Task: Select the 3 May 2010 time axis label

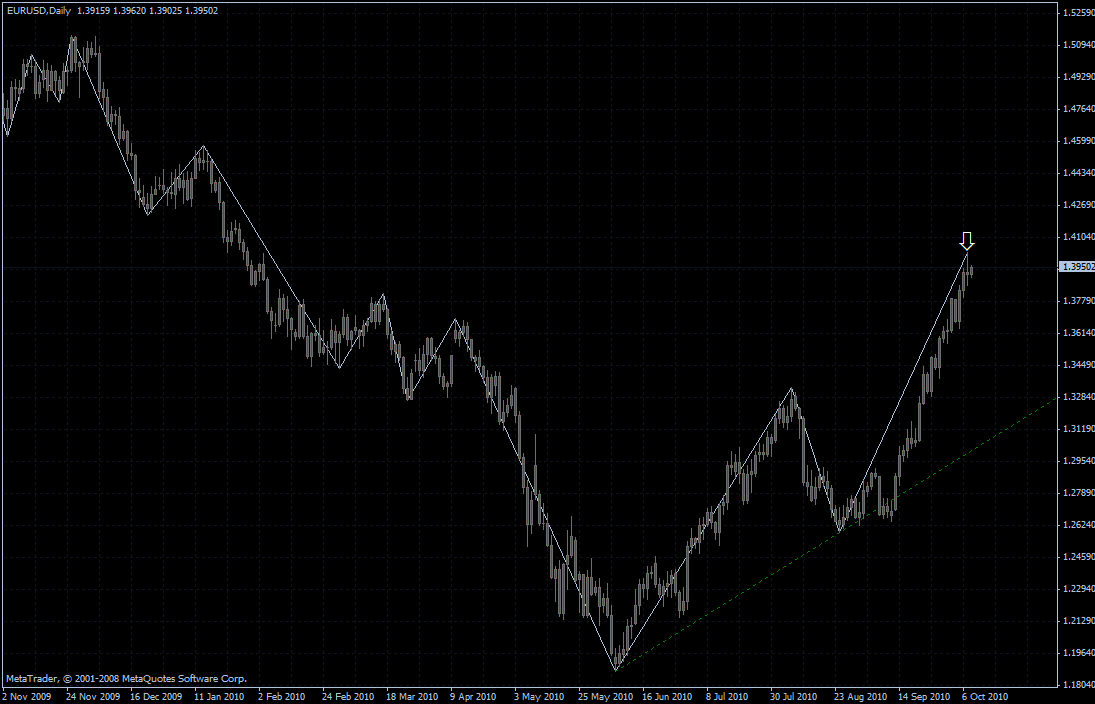Action: [x=538, y=696]
